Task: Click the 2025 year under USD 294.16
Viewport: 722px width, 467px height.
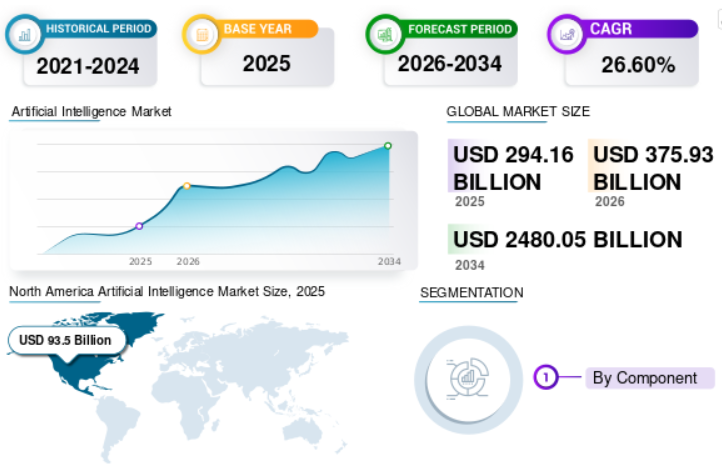Action: [x=470, y=202]
